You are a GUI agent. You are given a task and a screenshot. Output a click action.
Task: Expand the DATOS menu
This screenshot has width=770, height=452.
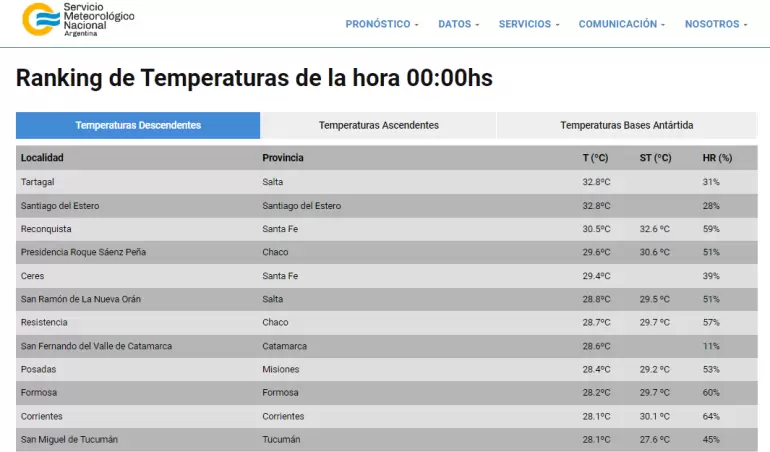(459, 24)
